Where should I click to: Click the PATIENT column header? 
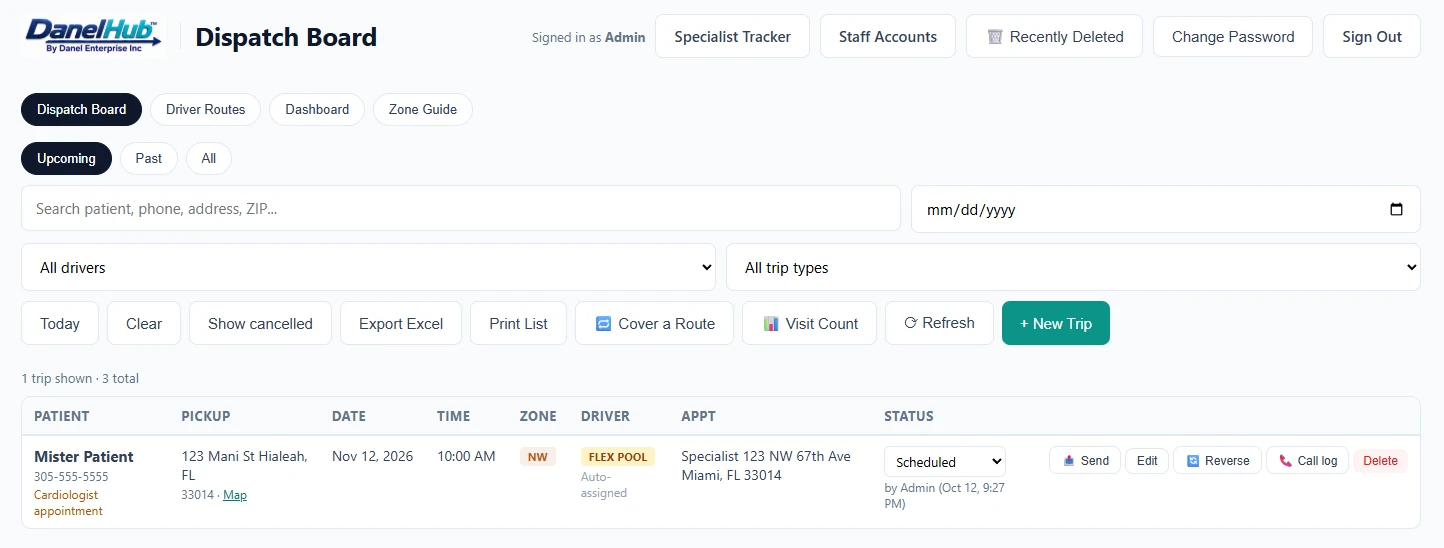(x=62, y=416)
